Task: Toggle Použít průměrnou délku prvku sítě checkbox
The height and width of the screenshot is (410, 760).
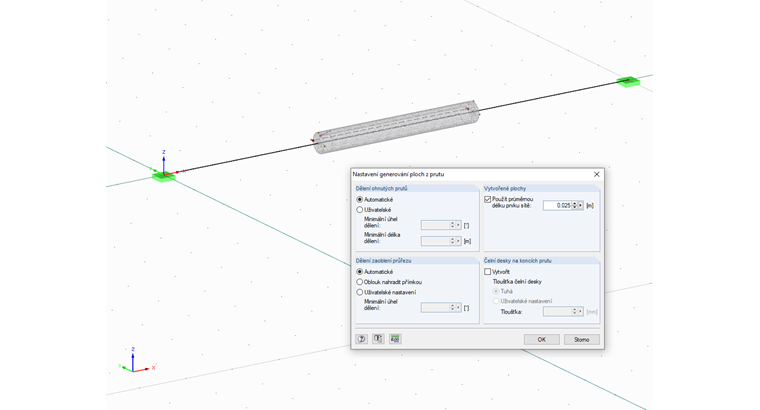Action: click(488, 199)
